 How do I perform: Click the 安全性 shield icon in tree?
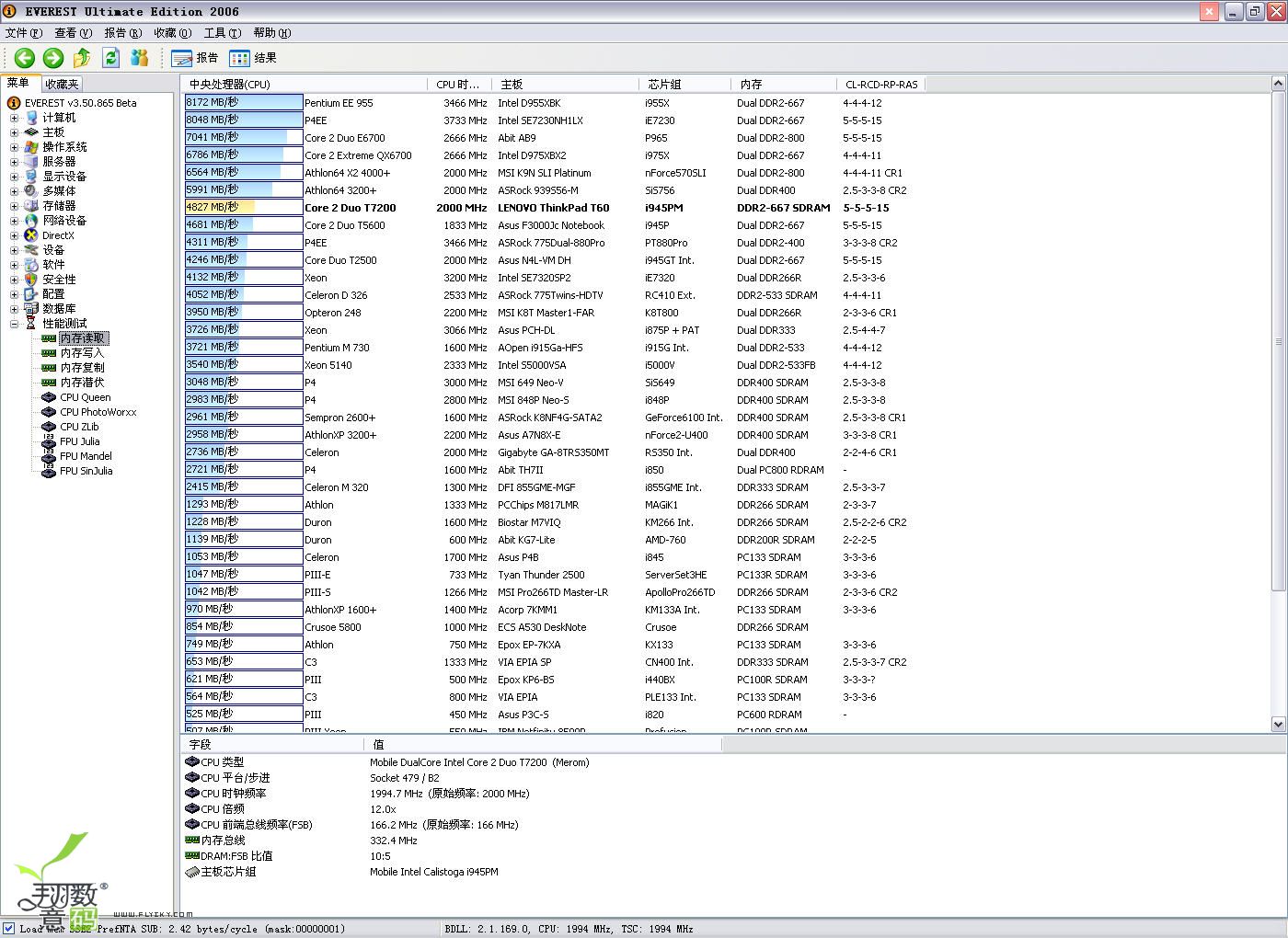click(31, 280)
